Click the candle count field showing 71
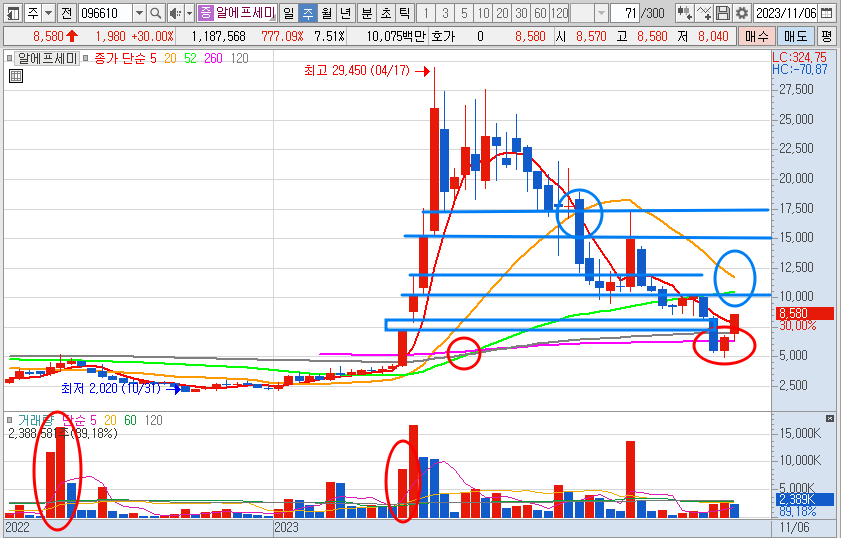Screen dimensions: 841x538 625,13
